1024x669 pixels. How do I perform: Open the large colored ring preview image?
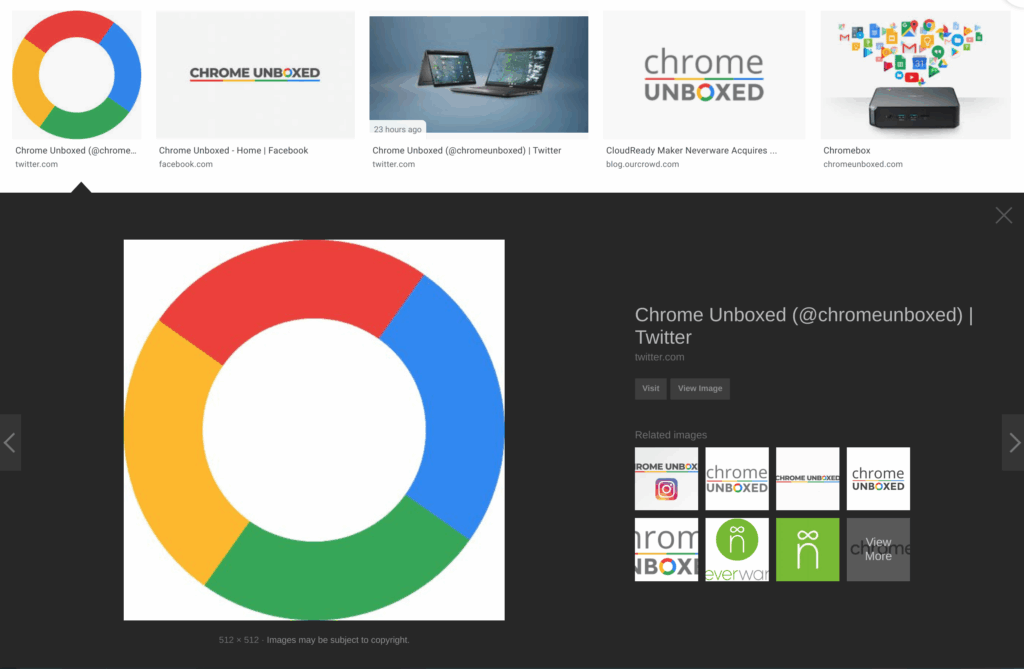[314, 430]
